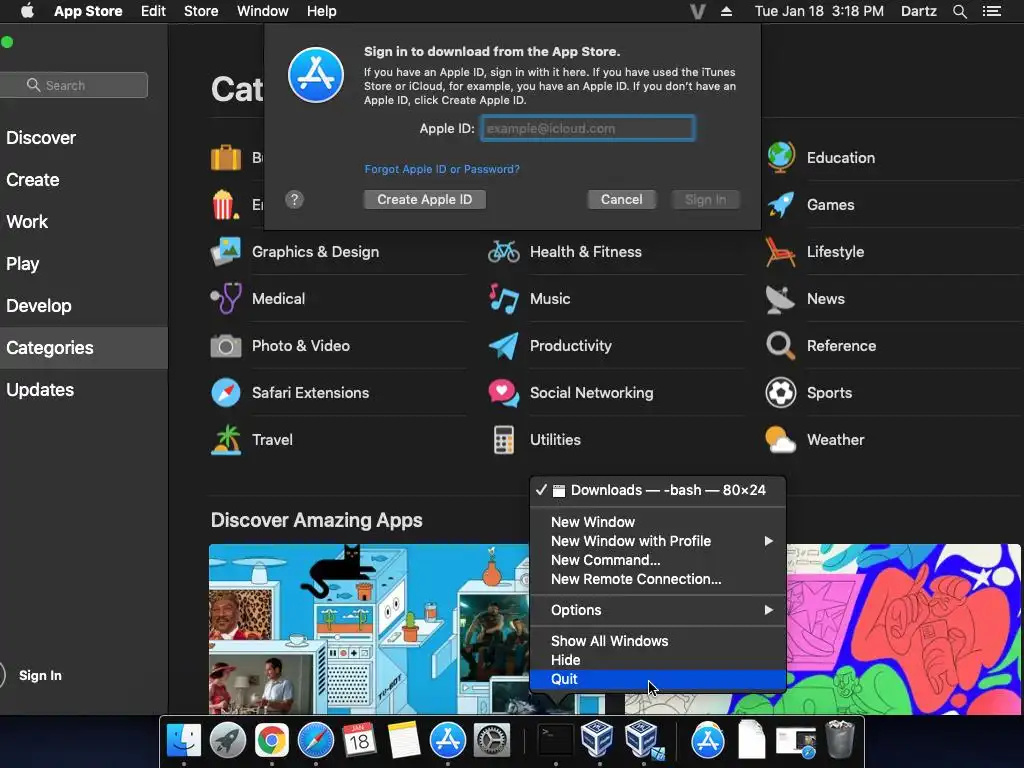Open the Weather sun cloud icon
Screen dimensions: 1024x768
(780, 440)
